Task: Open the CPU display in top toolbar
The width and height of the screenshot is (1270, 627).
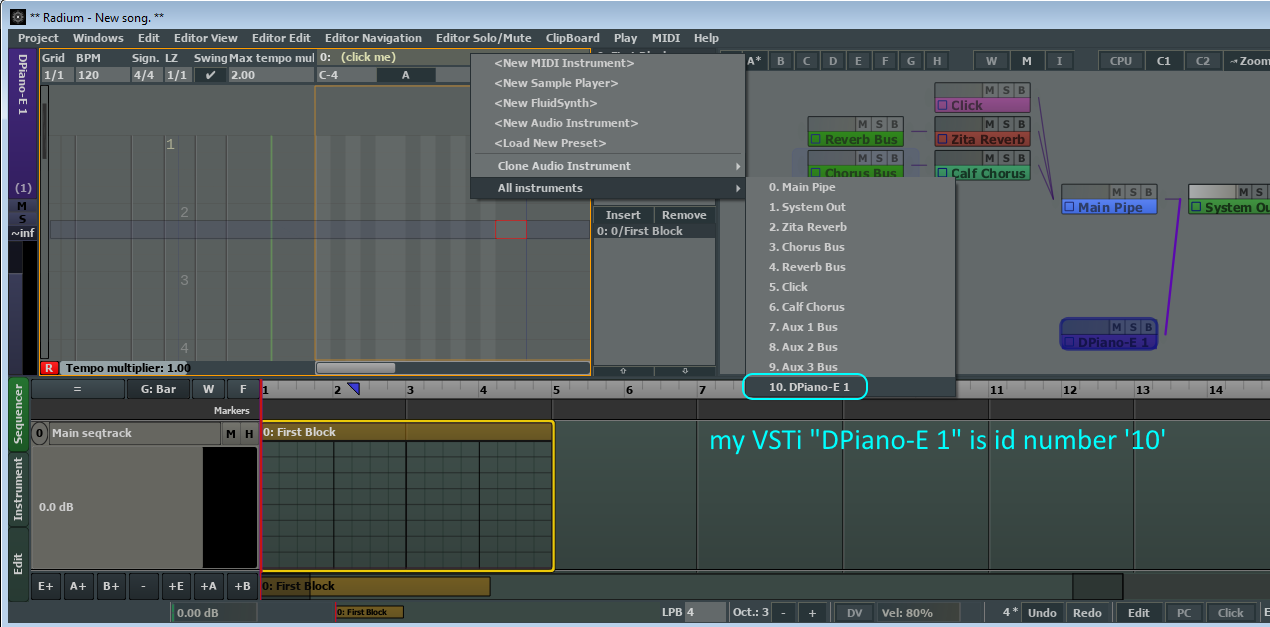Action: (1121, 61)
